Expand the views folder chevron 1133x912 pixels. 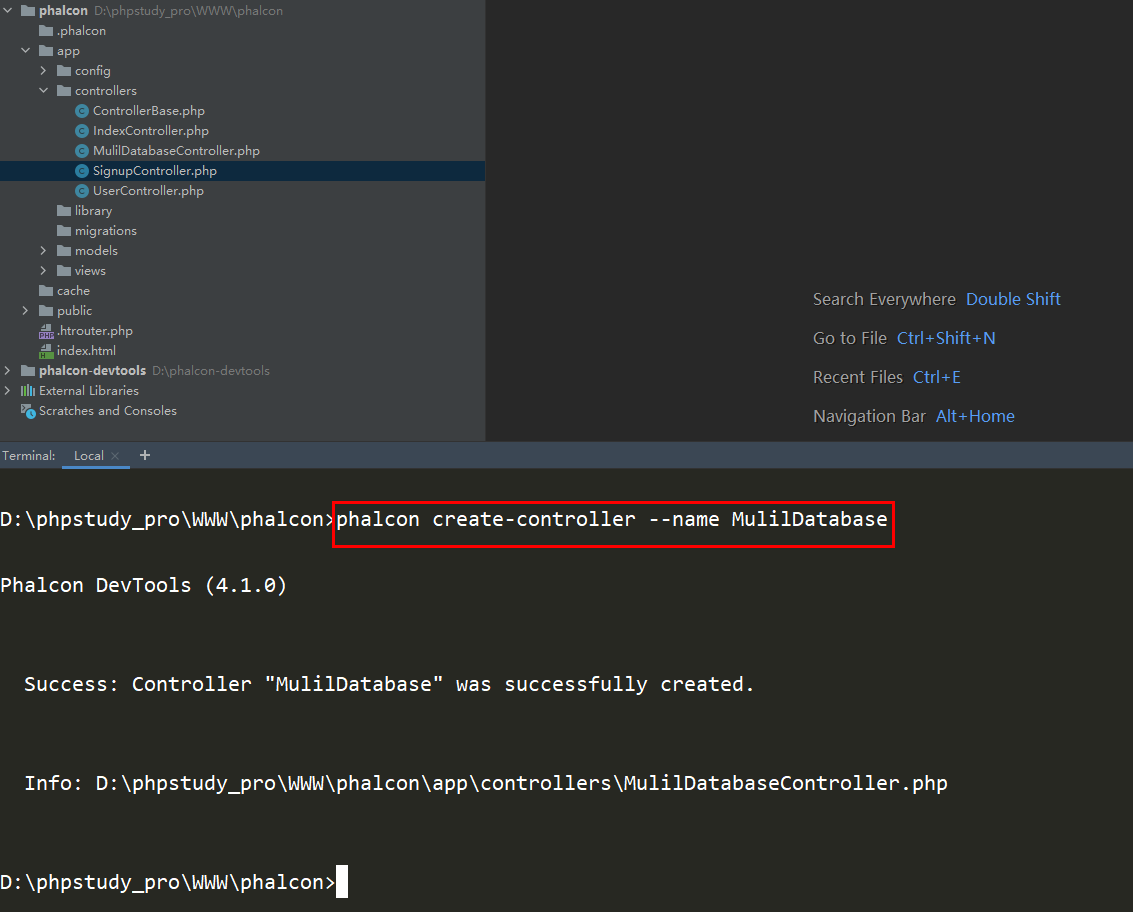click(43, 270)
